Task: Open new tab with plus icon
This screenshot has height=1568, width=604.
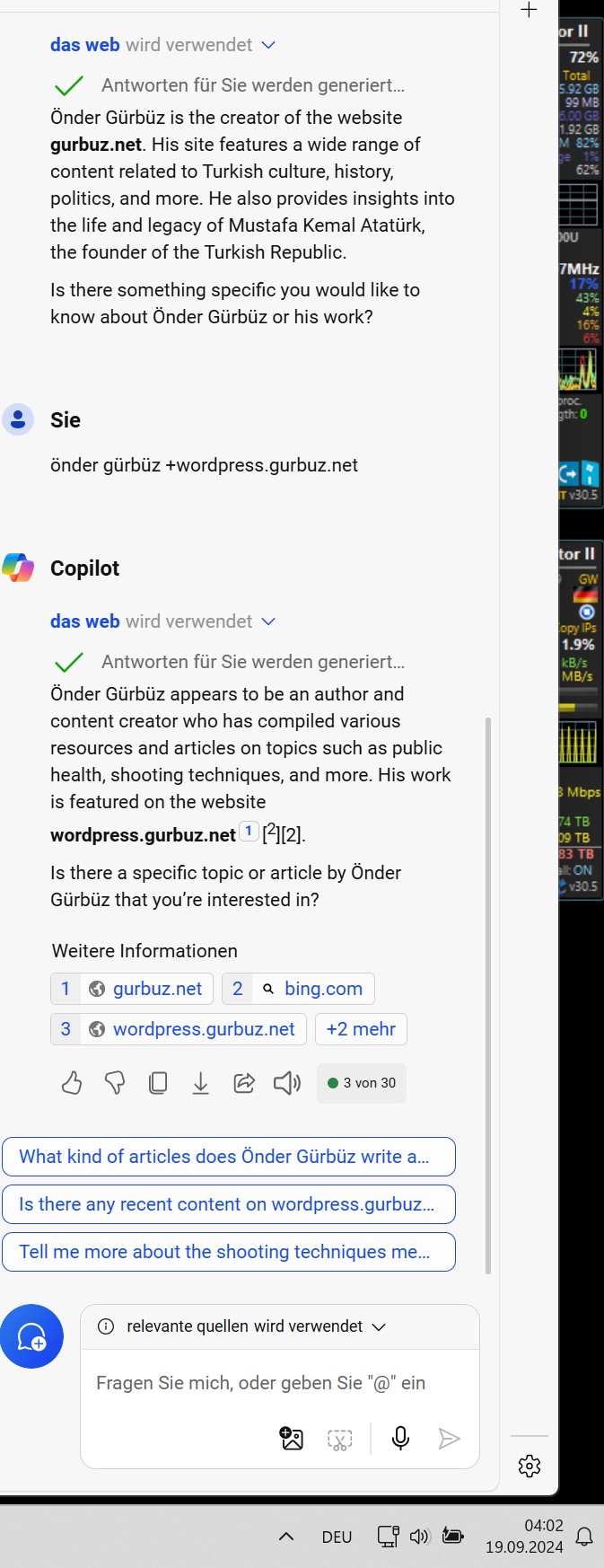Action: (x=530, y=10)
